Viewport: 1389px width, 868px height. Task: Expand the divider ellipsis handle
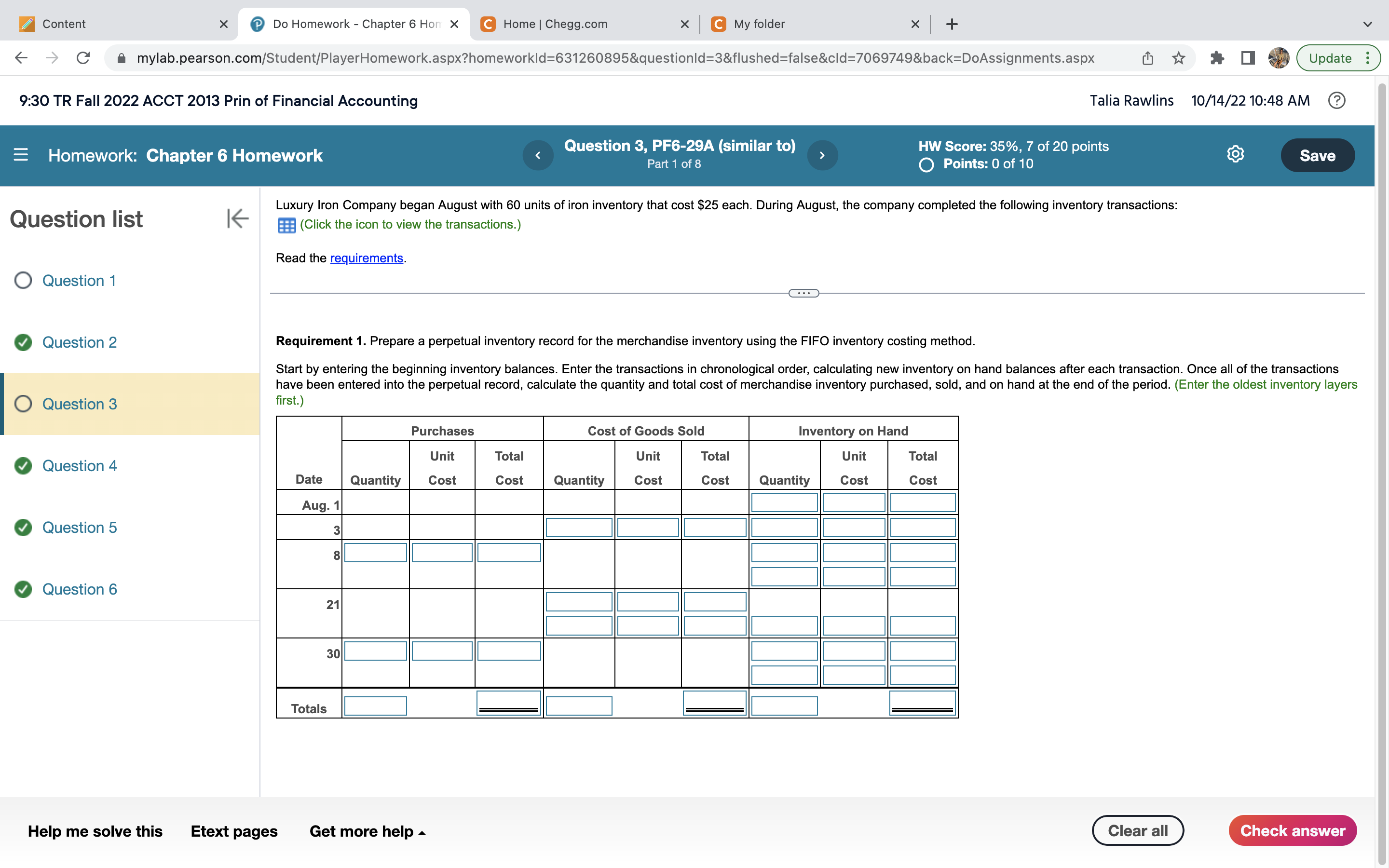point(803,293)
